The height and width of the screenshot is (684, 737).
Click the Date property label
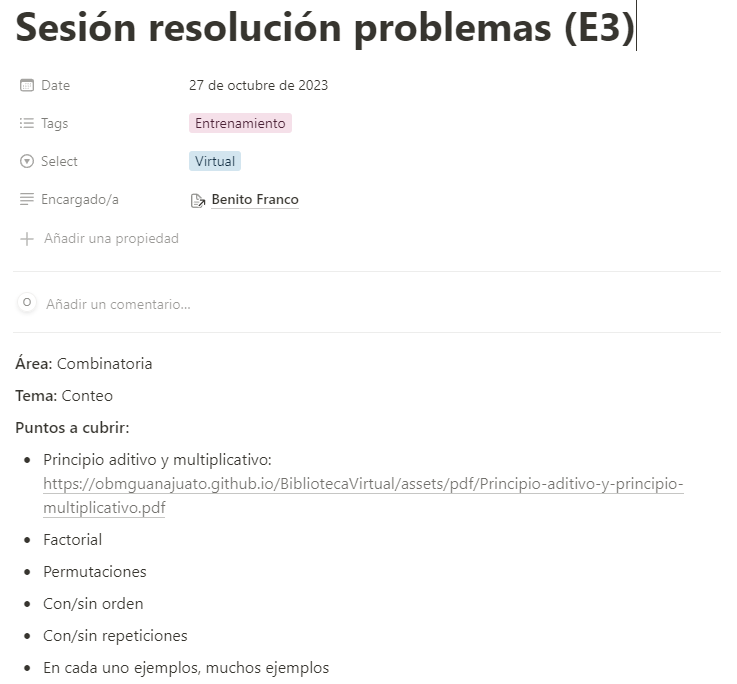(x=55, y=86)
